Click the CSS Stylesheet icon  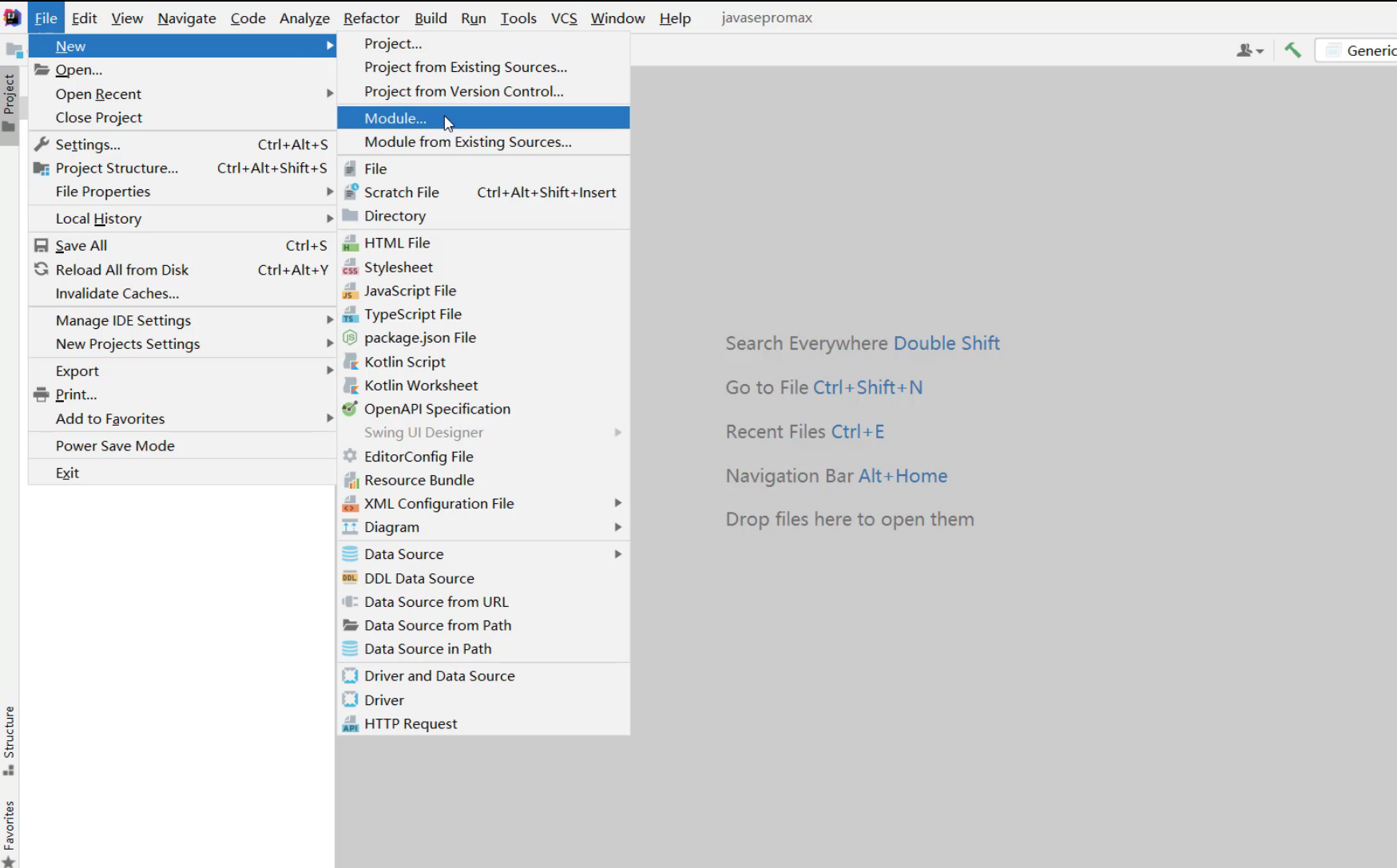(350, 268)
